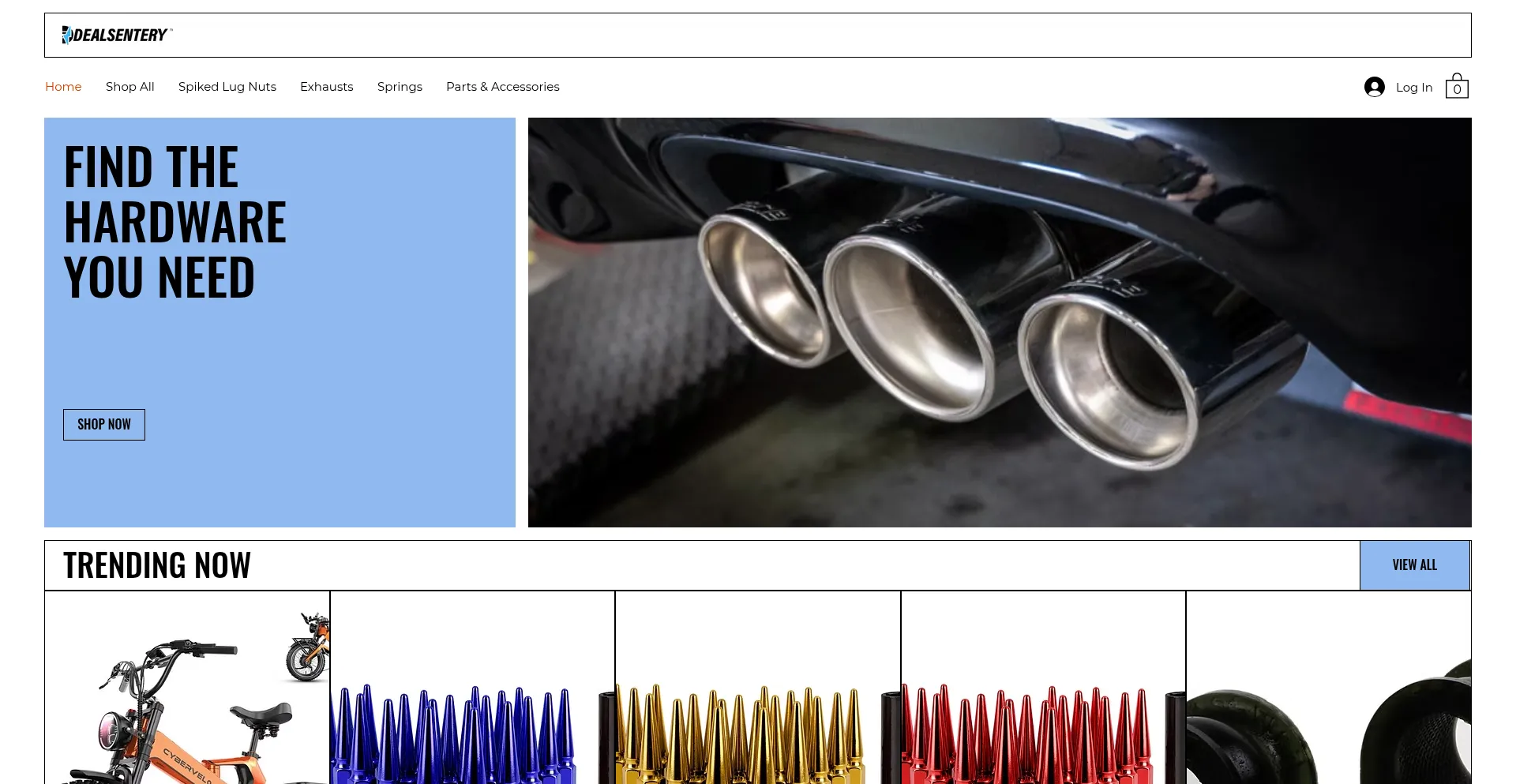Image resolution: width=1516 pixels, height=784 pixels.
Task: Click the user avatar icon
Action: click(1374, 87)
